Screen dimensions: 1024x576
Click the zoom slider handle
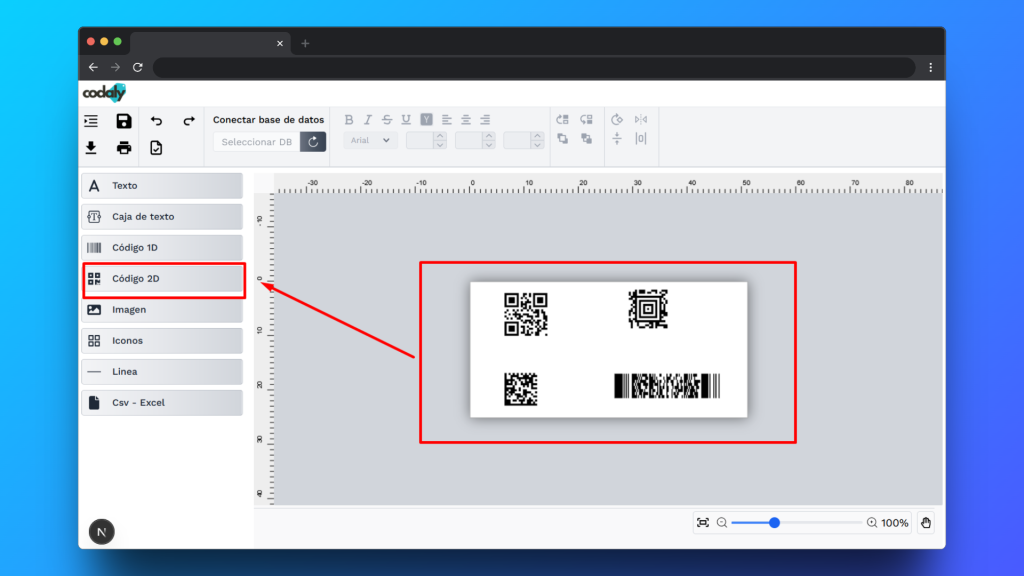pos(774,522)
